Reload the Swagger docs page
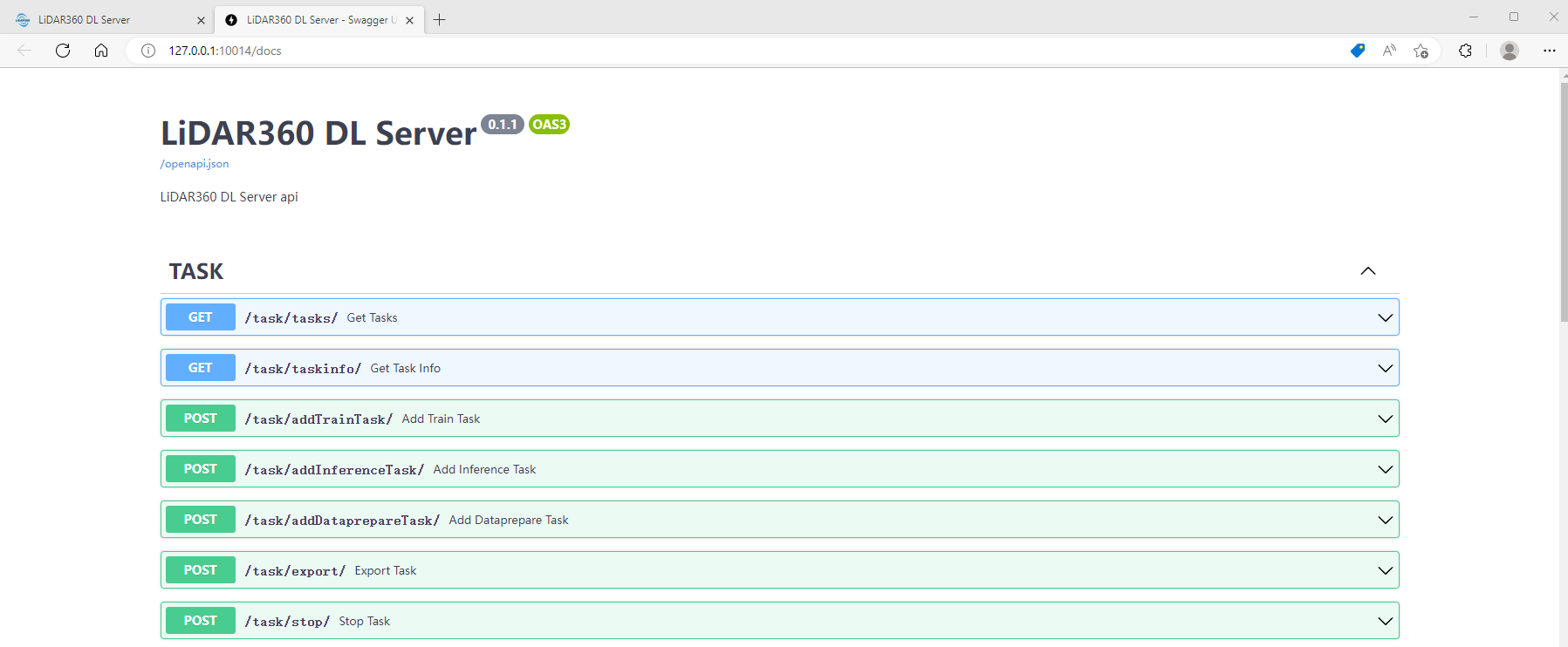1568x647 pixels. click(63, 51)
